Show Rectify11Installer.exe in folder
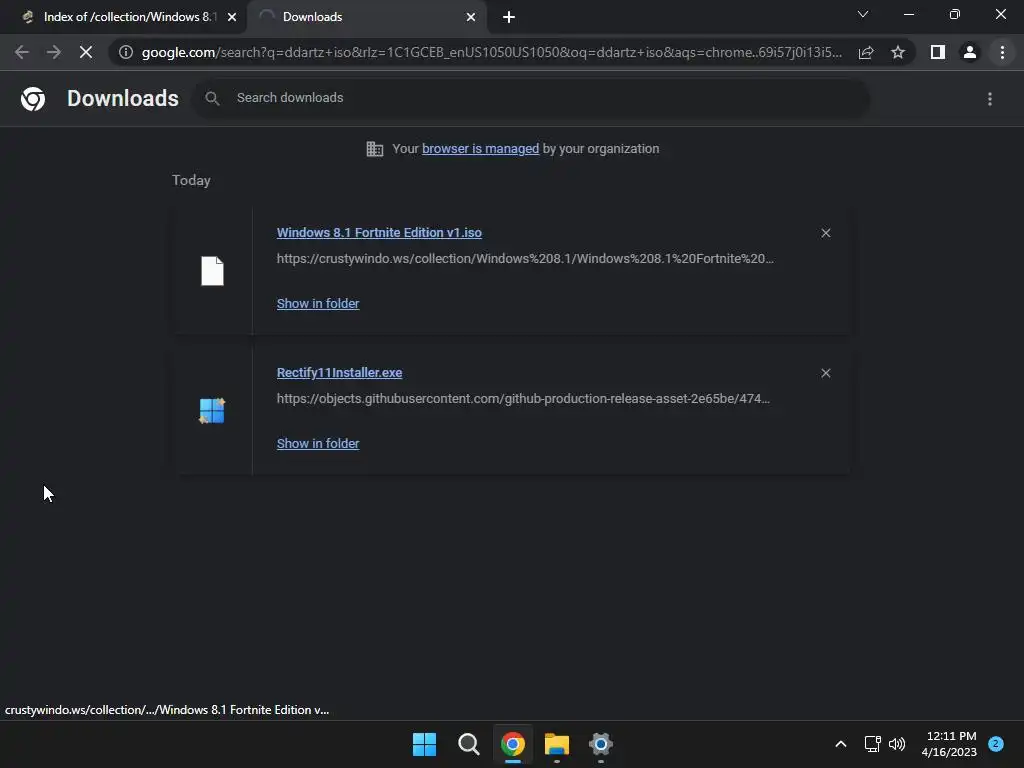Image resolution: width=1024 pixels, height=768 pixels. [x=317, y=443]
